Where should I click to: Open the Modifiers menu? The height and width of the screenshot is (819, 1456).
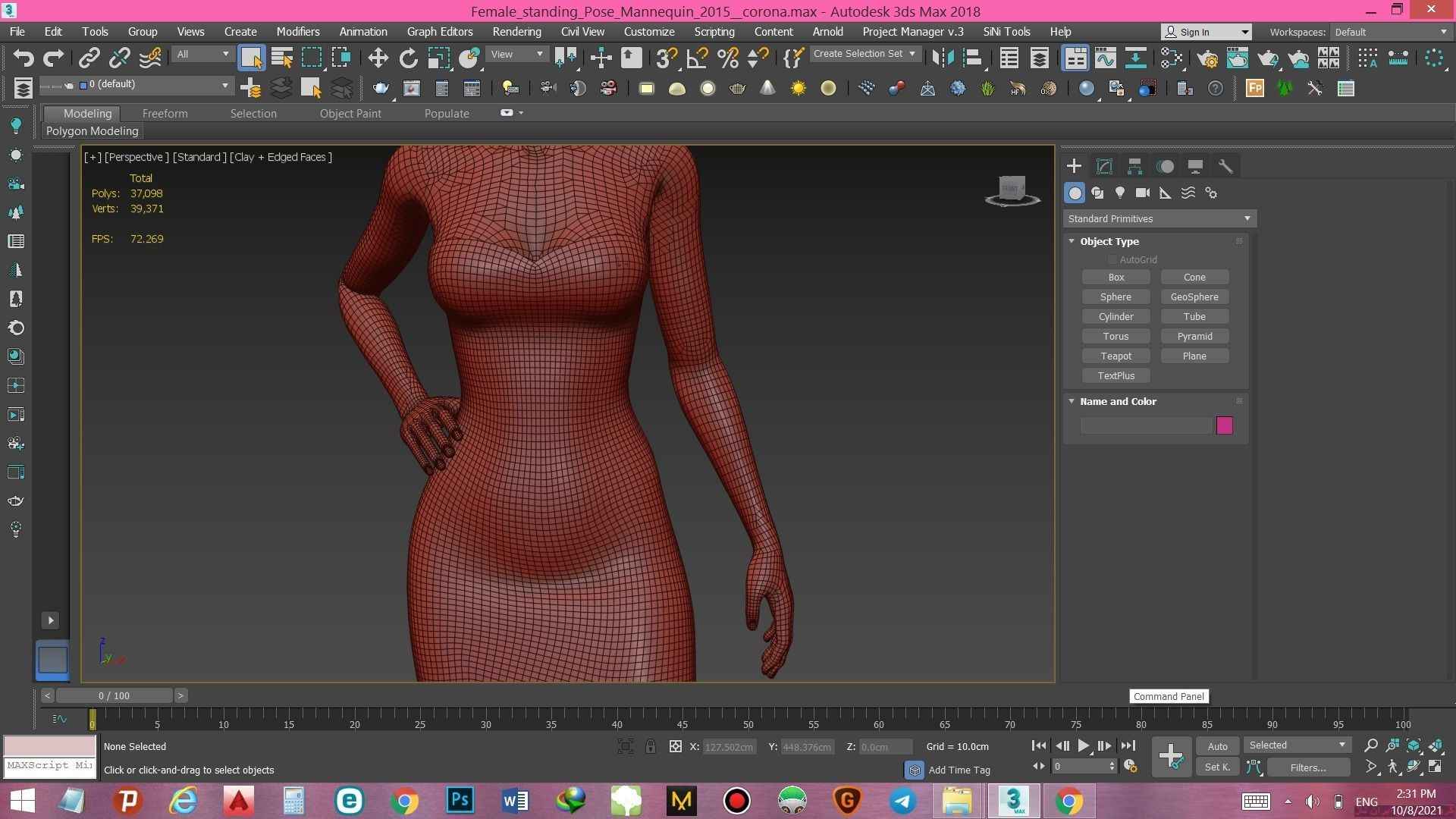point(297,32)
